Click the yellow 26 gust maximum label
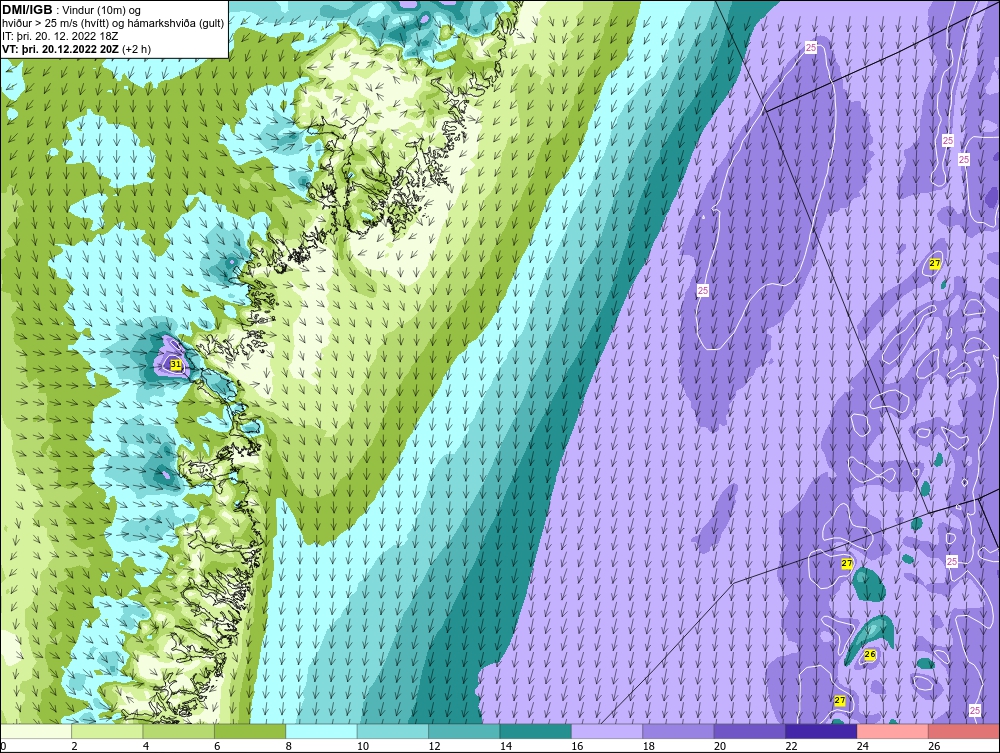The image size is (1000, 753). (870, 655)
